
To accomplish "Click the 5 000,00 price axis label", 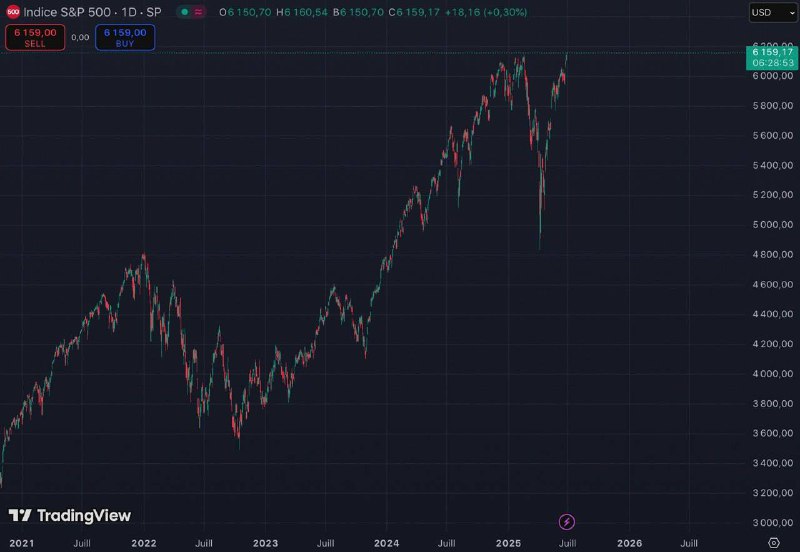I will [x=773, y=224].
